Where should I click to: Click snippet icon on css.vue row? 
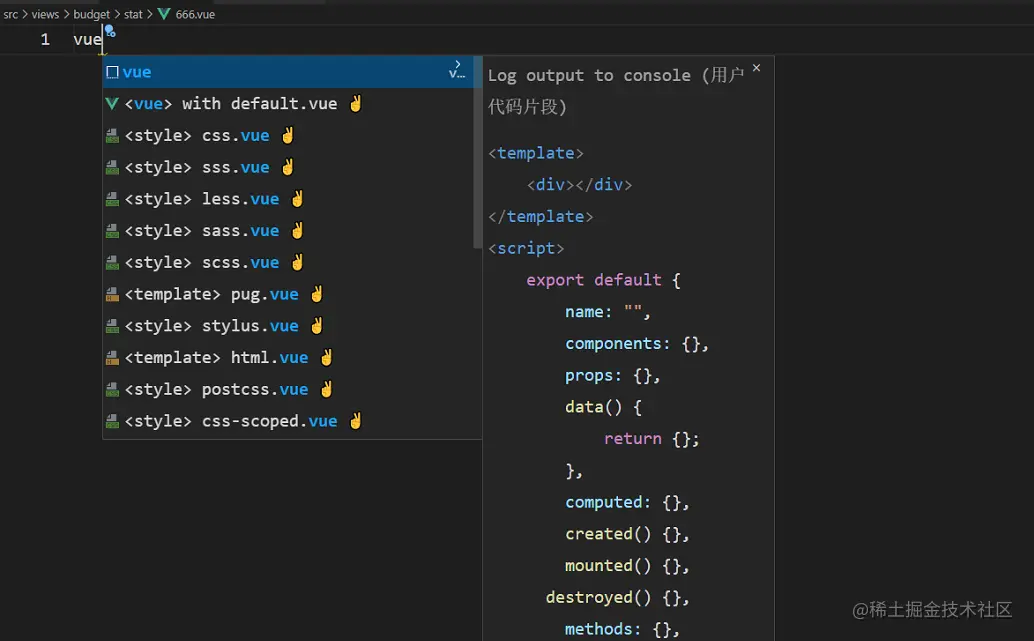pos(112,136)
